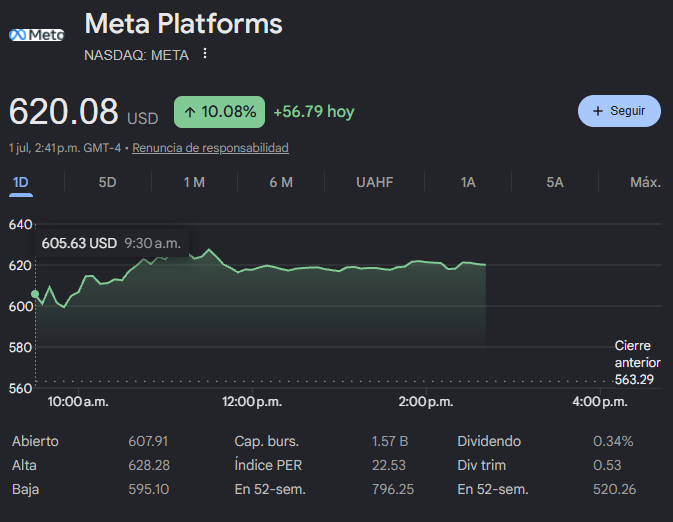Click the green 10.08% change badge
673x522 pixels.
(x=219, y=112)
